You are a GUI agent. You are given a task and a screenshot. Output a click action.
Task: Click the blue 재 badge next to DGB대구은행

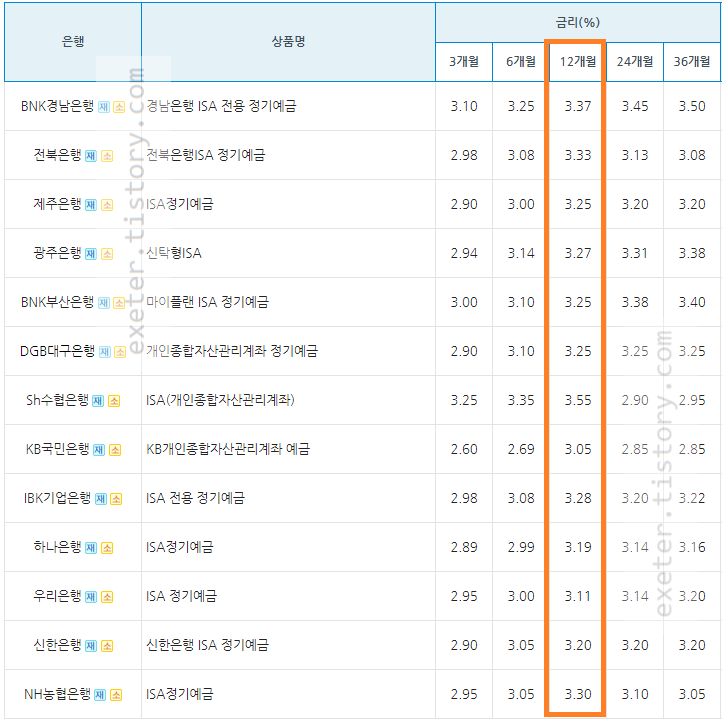coord(105,352)
